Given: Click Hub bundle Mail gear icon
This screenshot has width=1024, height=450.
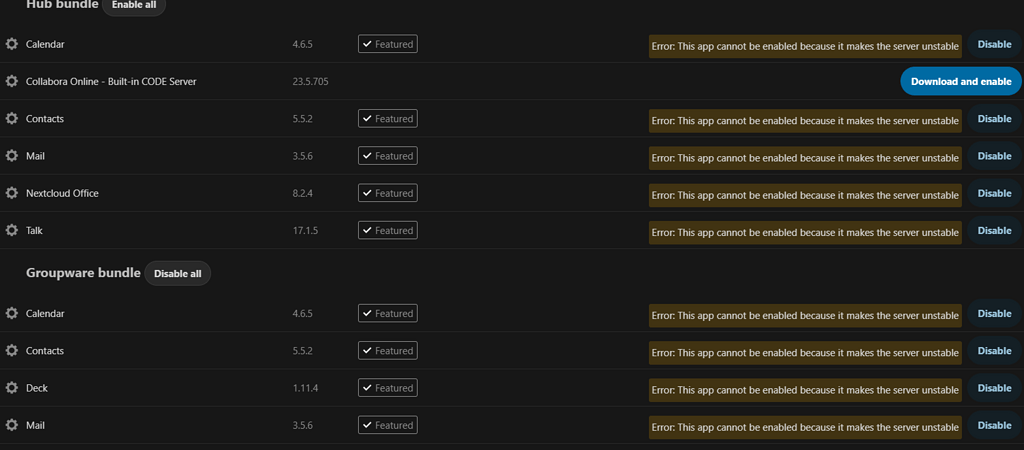Looking at the screenshot, I should tap(12, 156).
